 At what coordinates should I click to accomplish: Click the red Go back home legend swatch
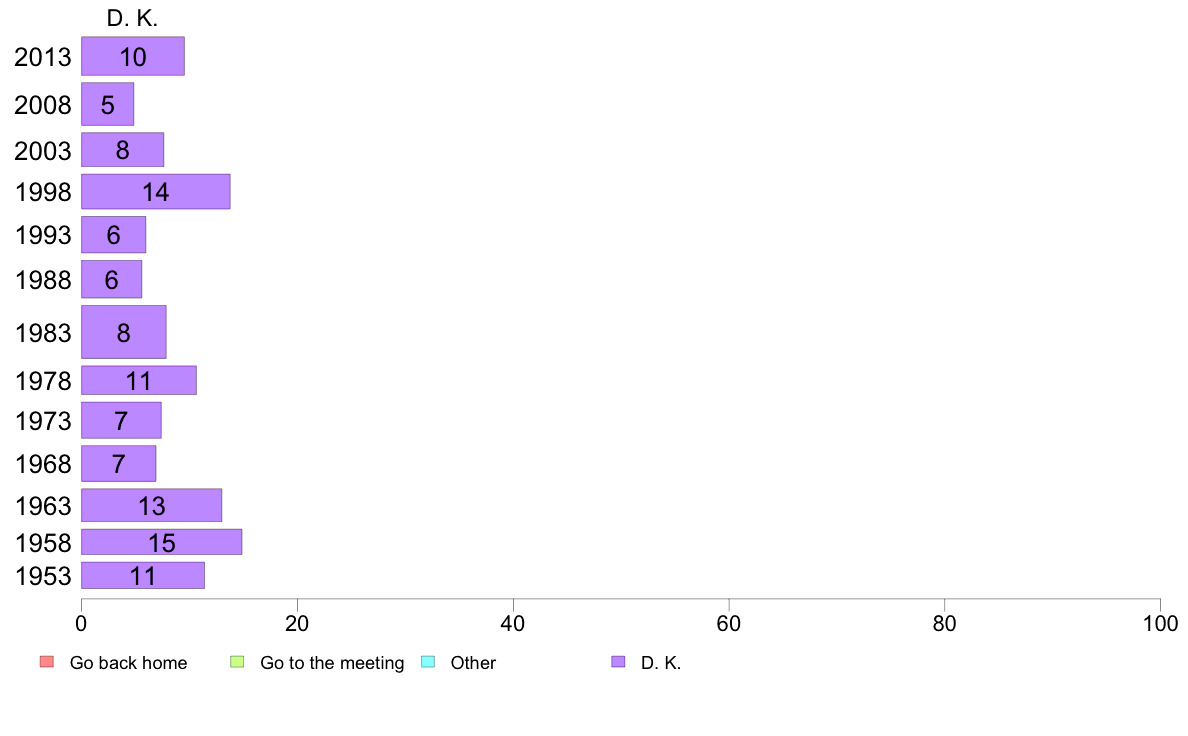(47, 662)
